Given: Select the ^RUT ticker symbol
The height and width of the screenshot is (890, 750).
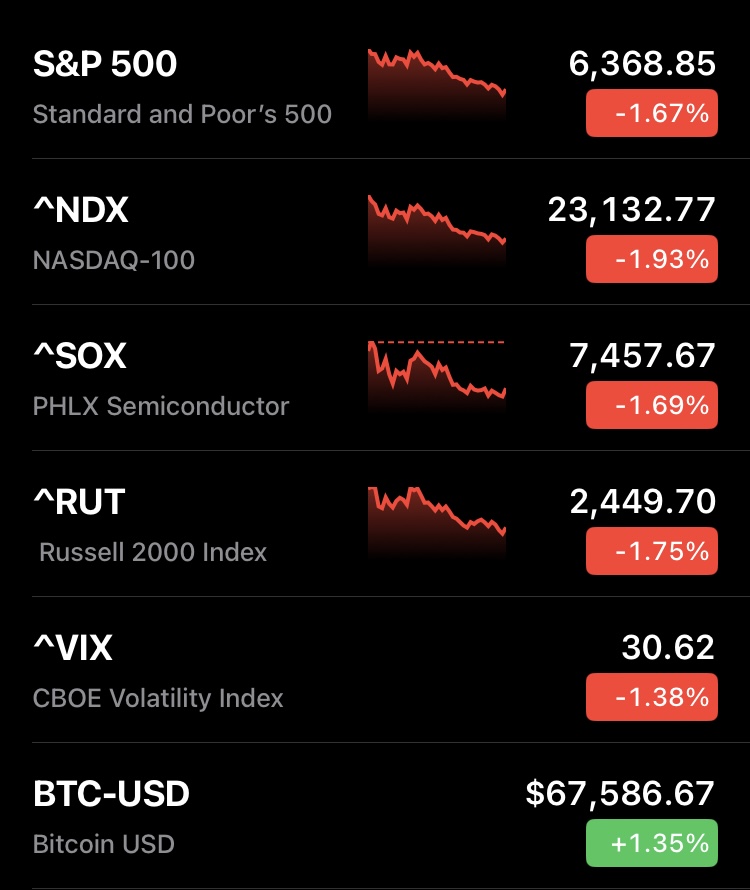Looking at the screenshot, I should (79, 503).
